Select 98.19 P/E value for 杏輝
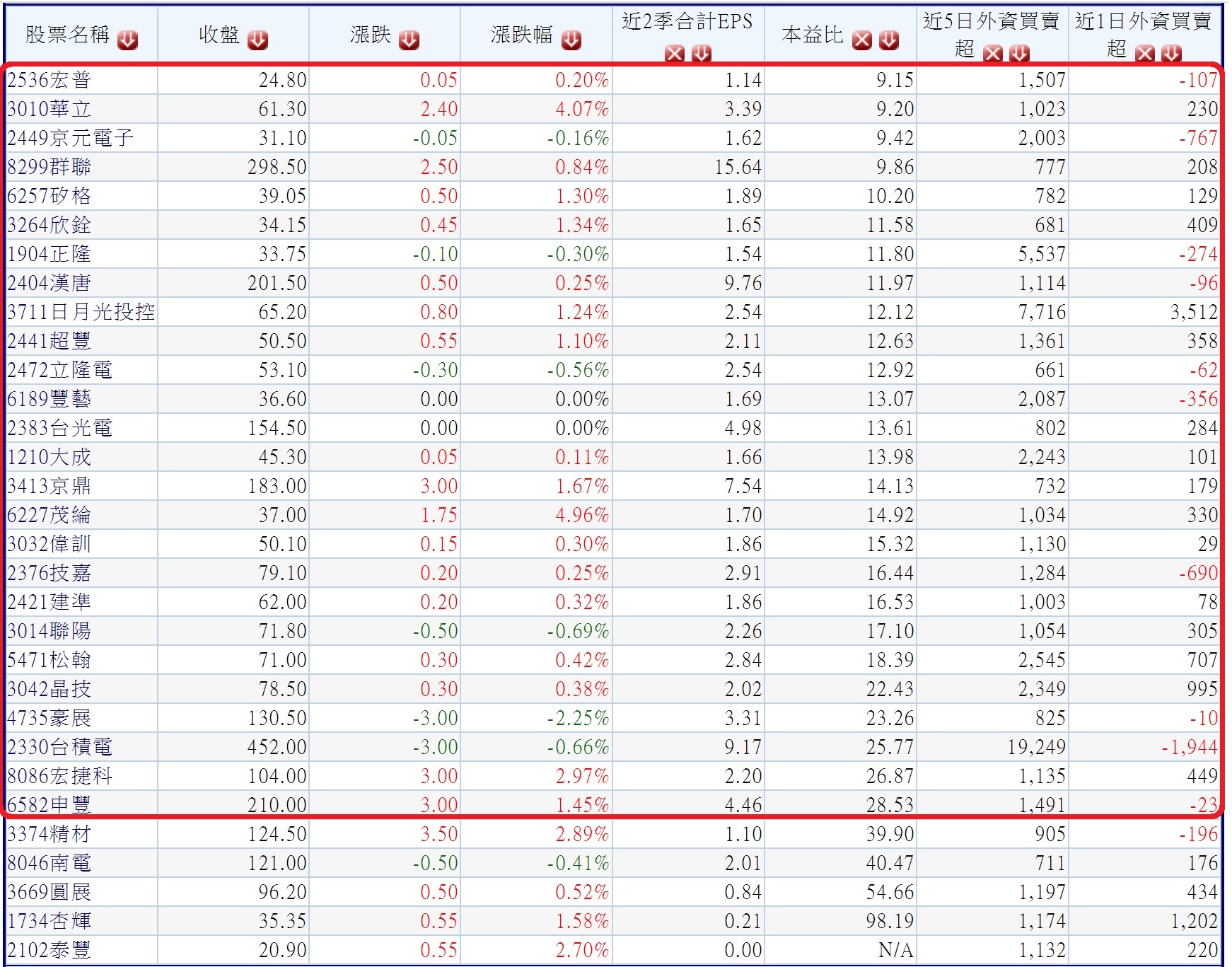This screenshot has width=1232, height=967. coord(890,921)
